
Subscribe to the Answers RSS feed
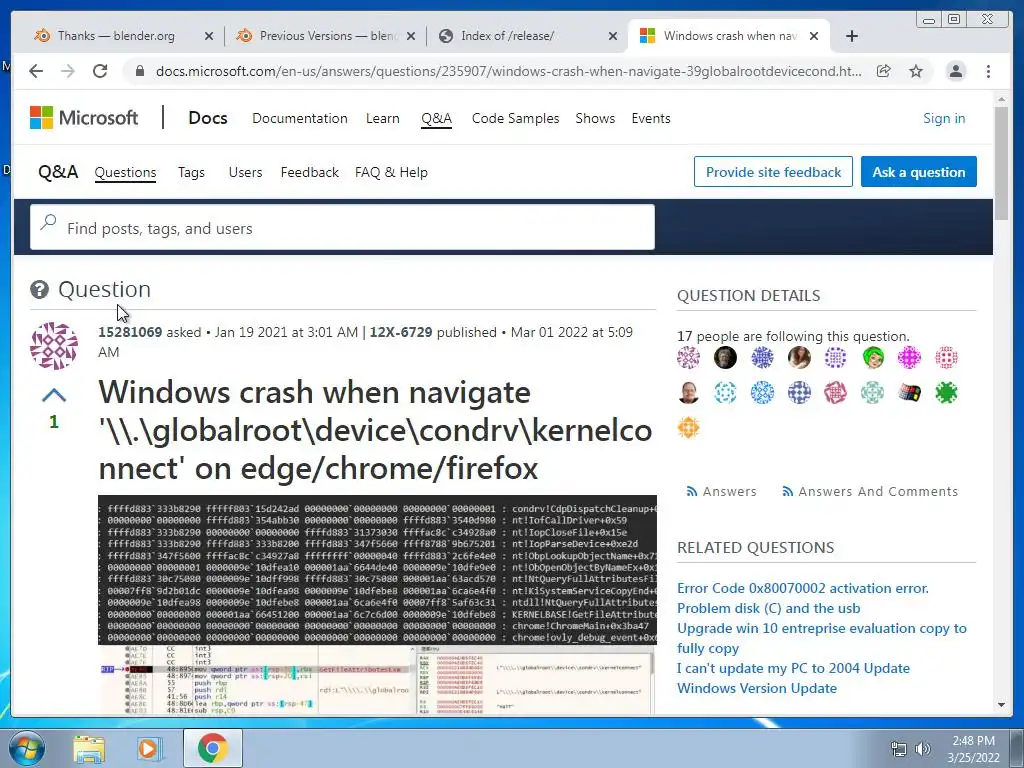click(721, 491)
